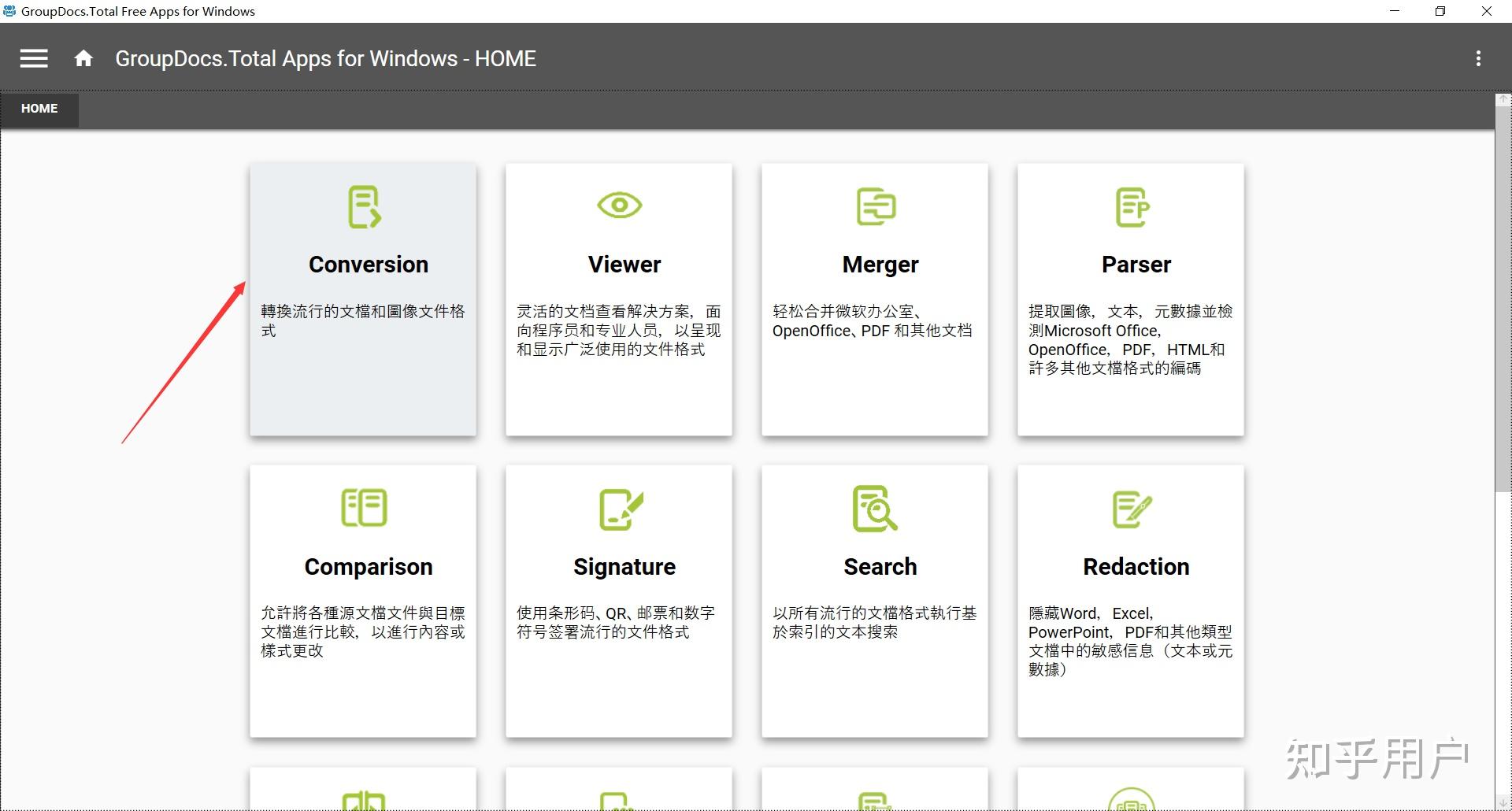Click the Redaction editing icon
The height and width of the screenshot is (811, 1512).
tap(1132, 508)
